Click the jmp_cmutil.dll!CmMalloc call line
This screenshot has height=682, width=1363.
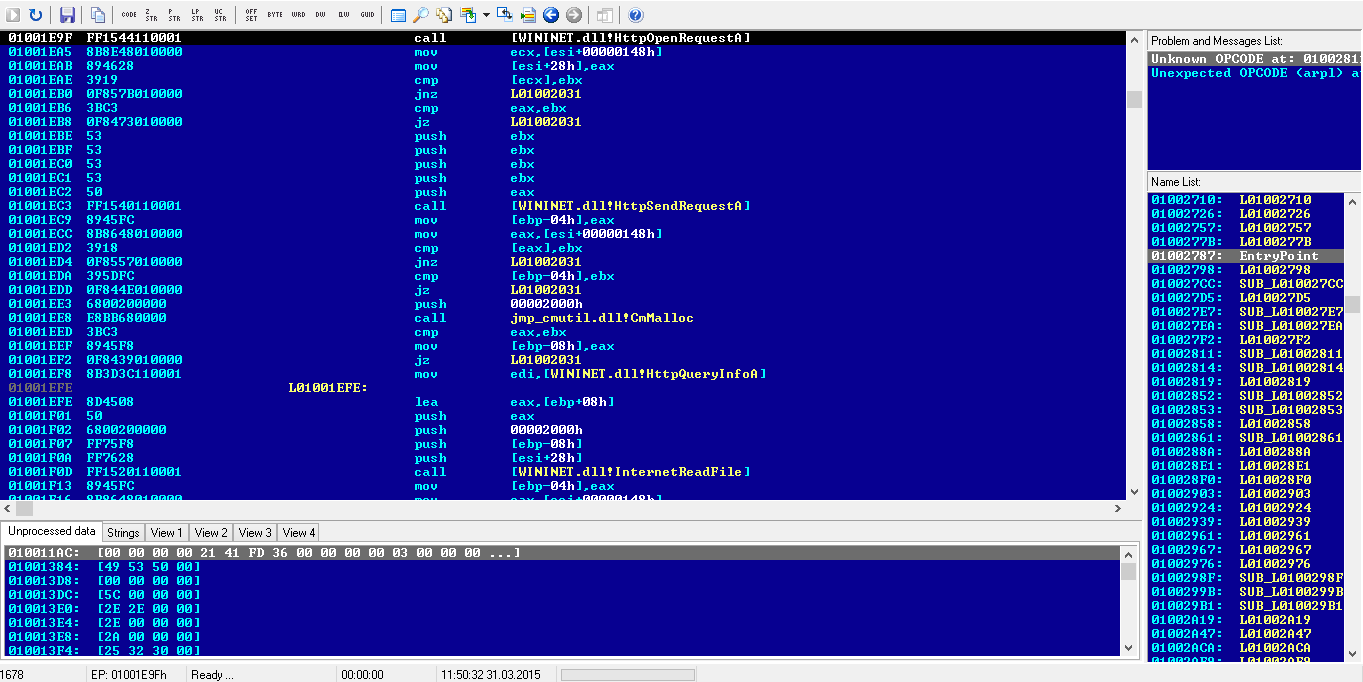(x=563, y=318)
